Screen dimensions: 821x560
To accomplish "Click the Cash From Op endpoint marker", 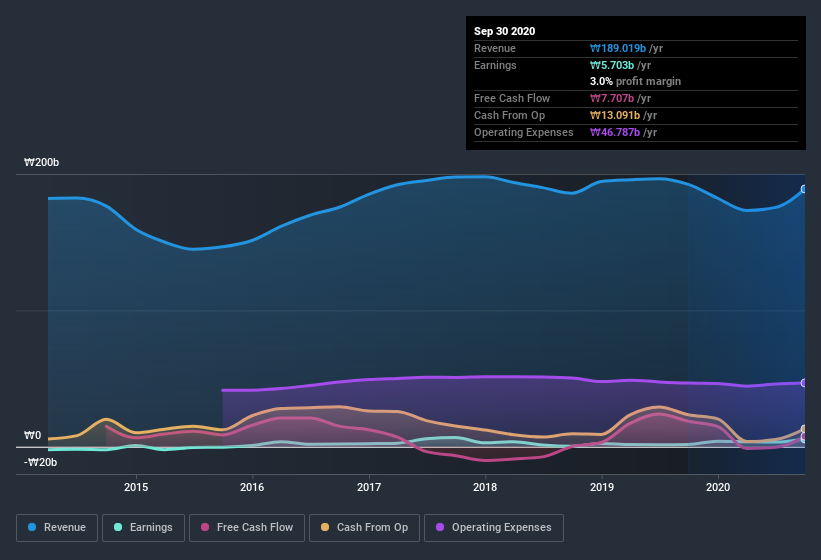I will point(804,429).
